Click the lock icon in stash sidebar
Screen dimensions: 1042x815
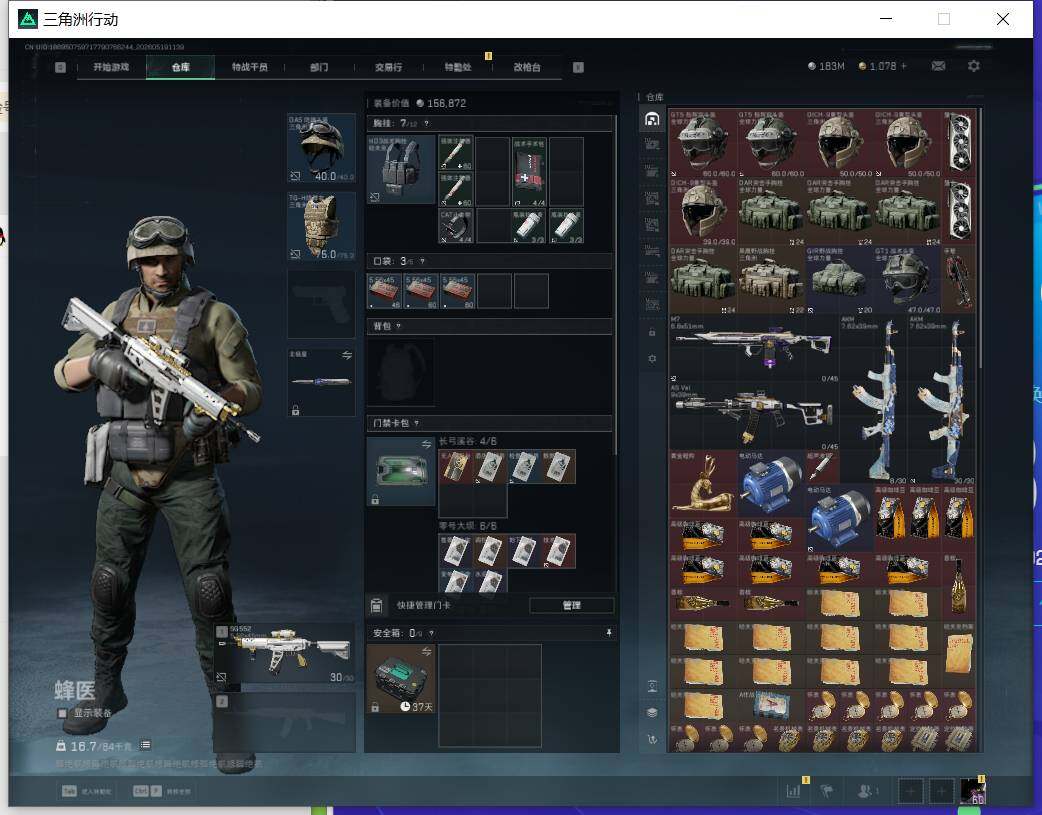pos(652,332)
